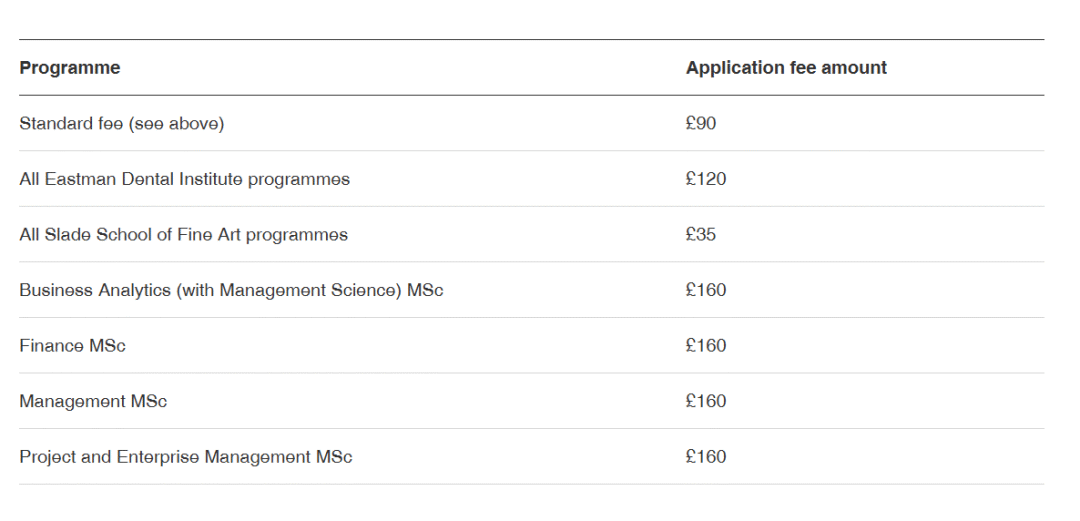1080x521 pixels.
Task: Click the £160 fee for Business Analytics
Action: click(x=706, y=290)
